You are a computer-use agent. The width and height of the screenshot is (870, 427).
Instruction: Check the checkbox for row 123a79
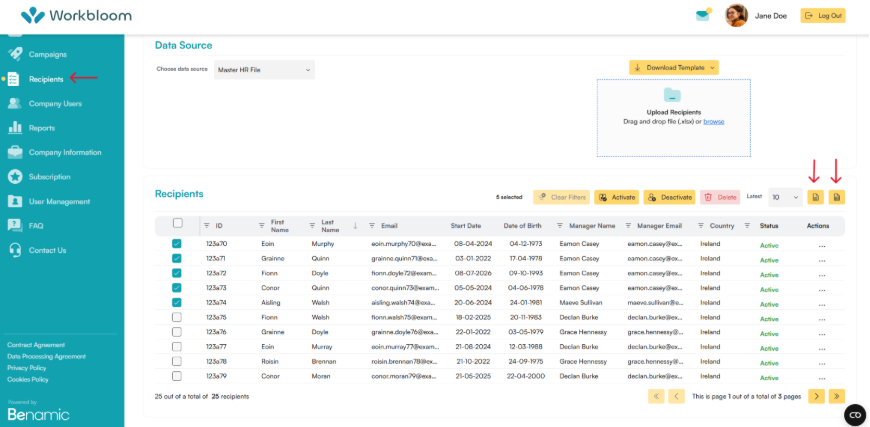point(176,376)
